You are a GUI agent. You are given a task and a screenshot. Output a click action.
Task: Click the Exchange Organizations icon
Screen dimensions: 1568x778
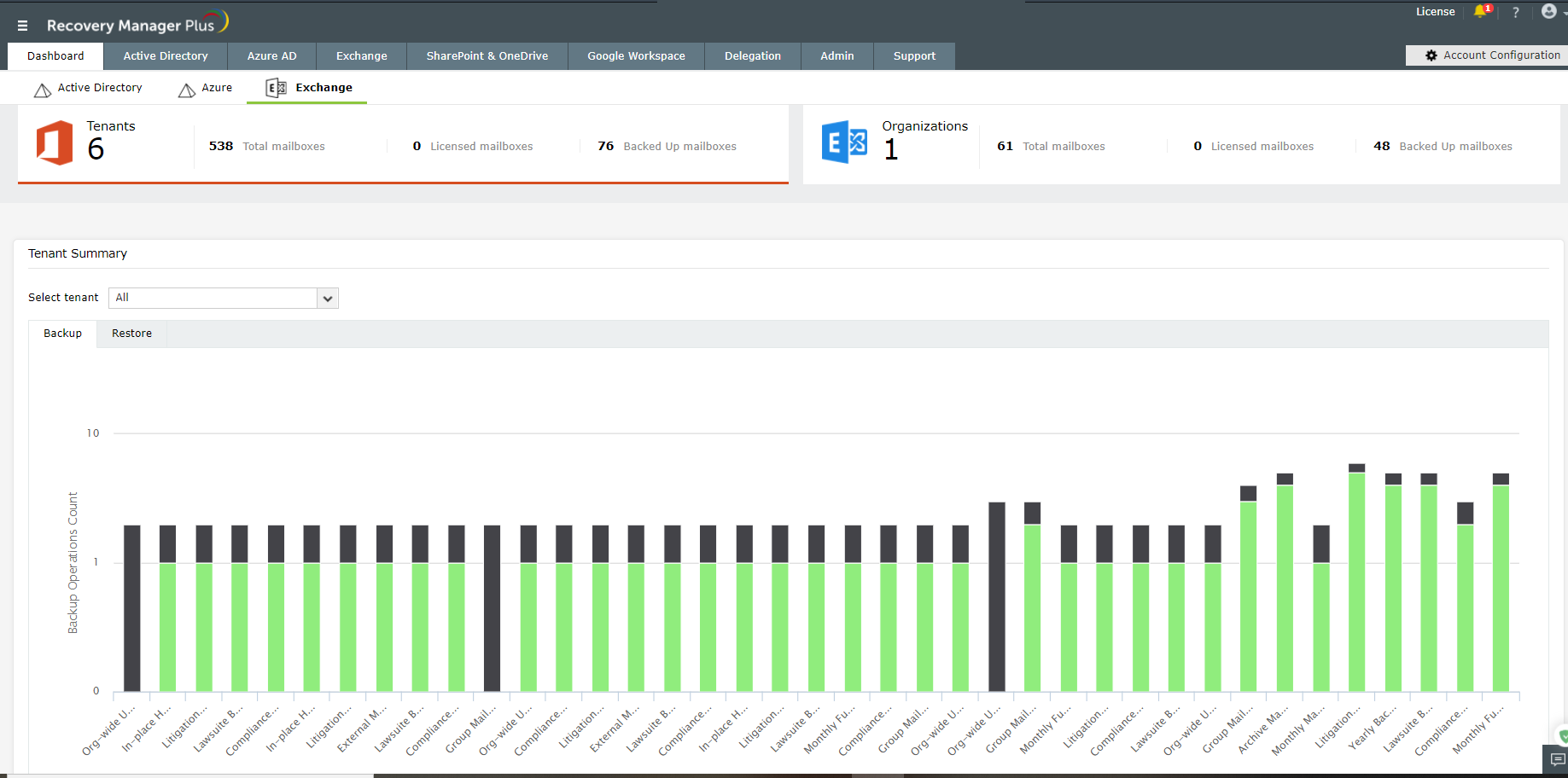pos(844,142)
